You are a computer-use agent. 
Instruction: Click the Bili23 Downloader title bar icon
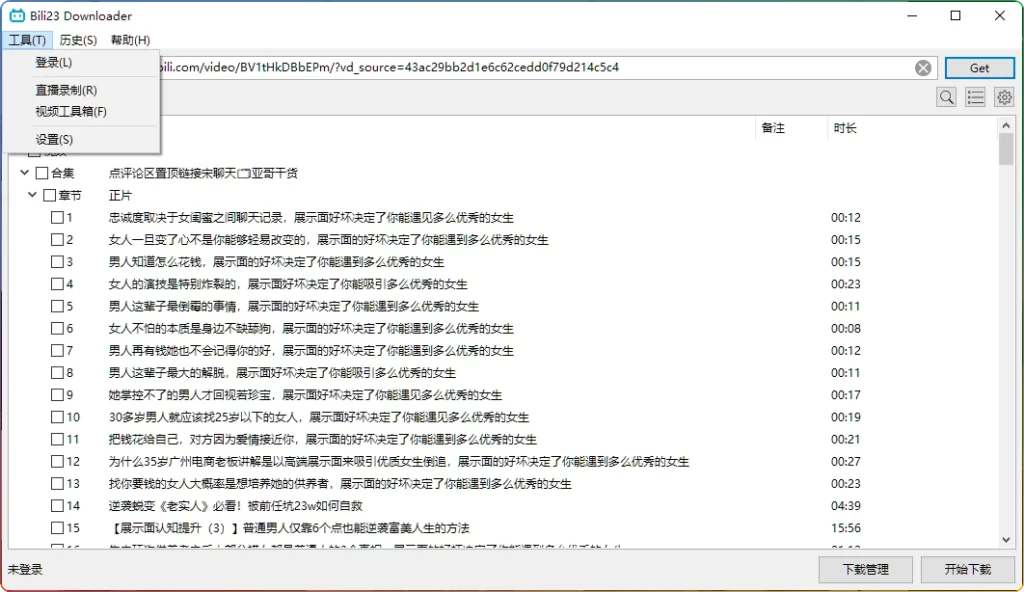pos(15,15)
